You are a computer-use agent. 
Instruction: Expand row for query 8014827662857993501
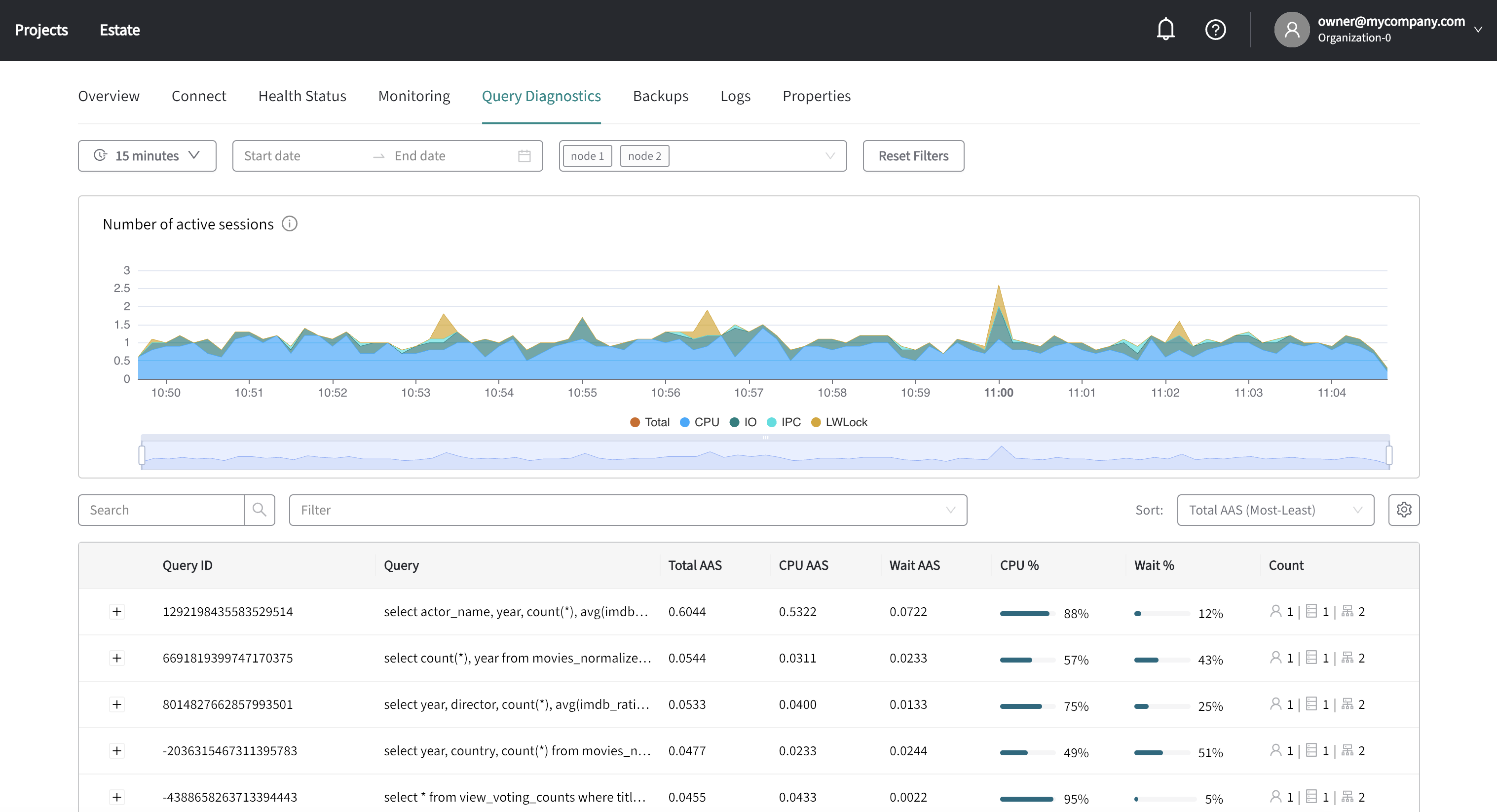(117, 704)
